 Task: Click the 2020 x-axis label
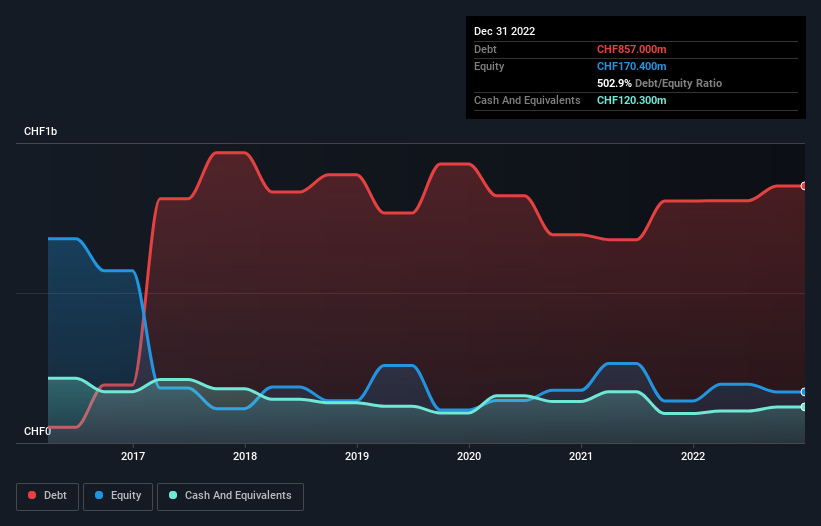(469, 456)
